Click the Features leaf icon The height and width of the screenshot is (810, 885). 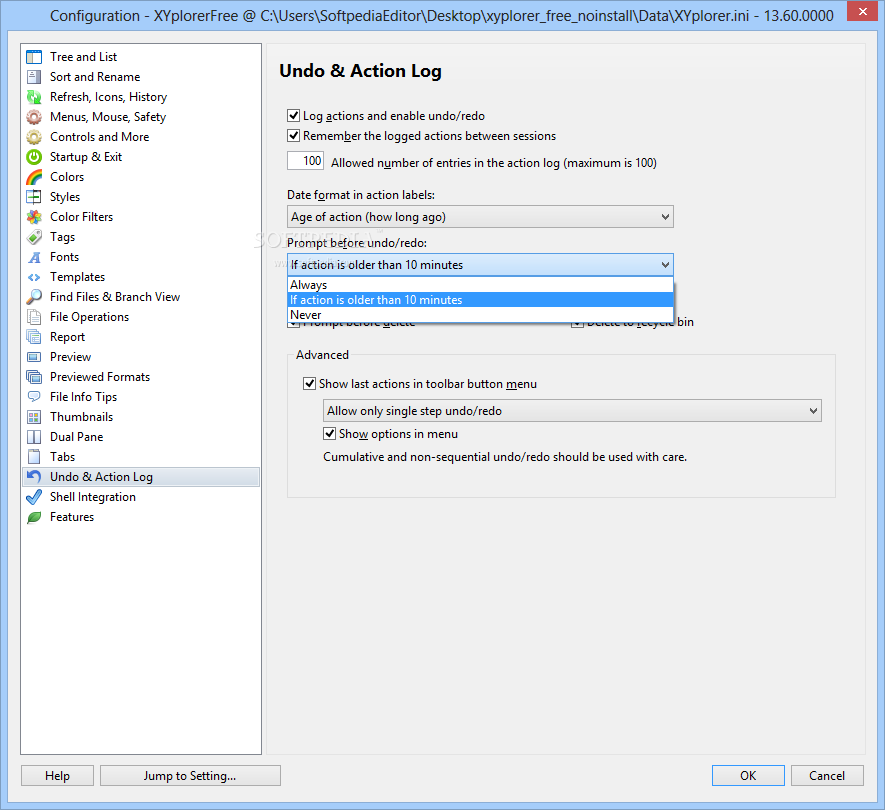[x=34, y=517]
